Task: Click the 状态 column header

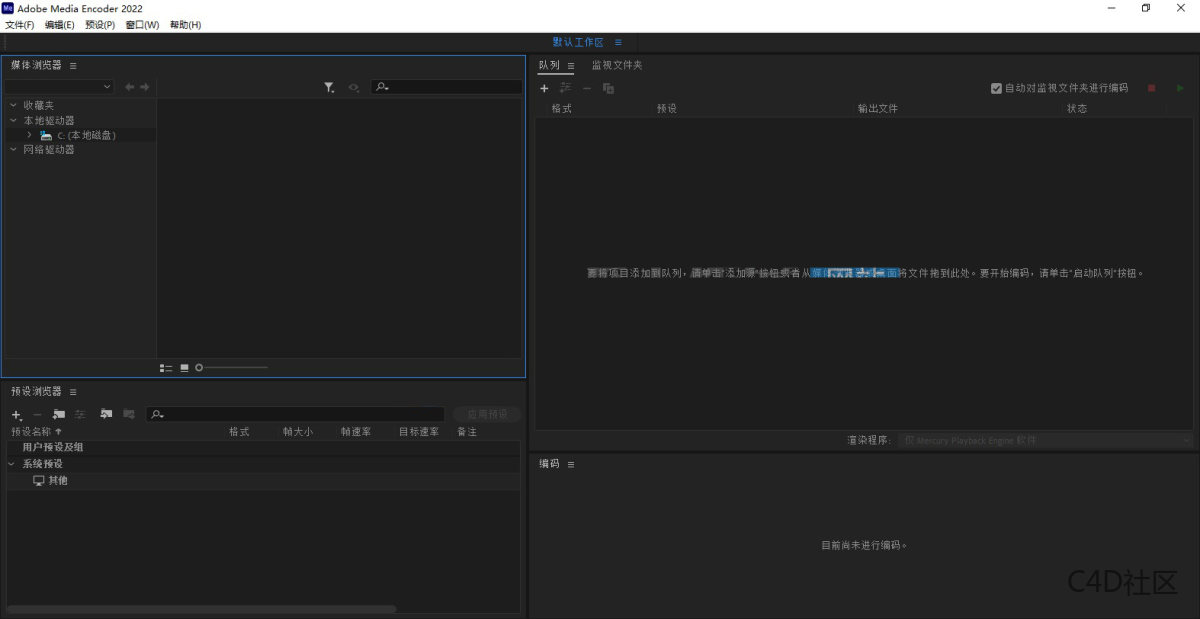Action: 1077,108
